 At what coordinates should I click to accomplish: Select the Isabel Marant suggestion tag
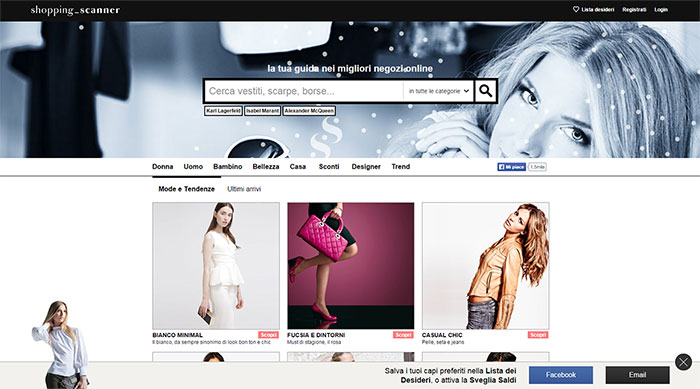(262, 111)
